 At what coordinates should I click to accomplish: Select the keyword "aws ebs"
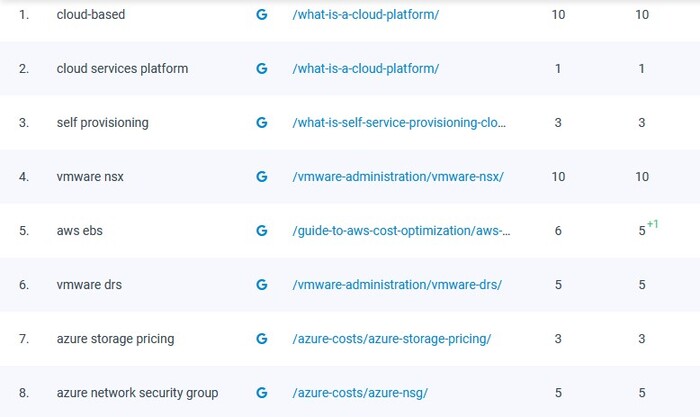click(79, 231)
